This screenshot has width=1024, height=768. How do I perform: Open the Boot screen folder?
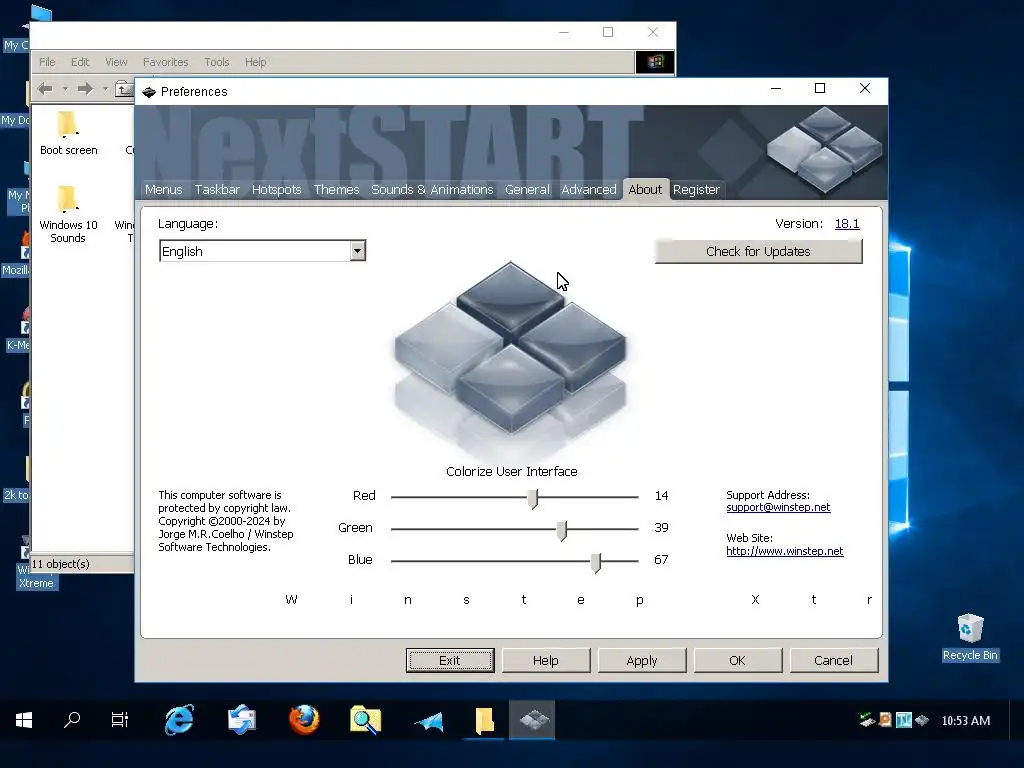click(69, 134)
